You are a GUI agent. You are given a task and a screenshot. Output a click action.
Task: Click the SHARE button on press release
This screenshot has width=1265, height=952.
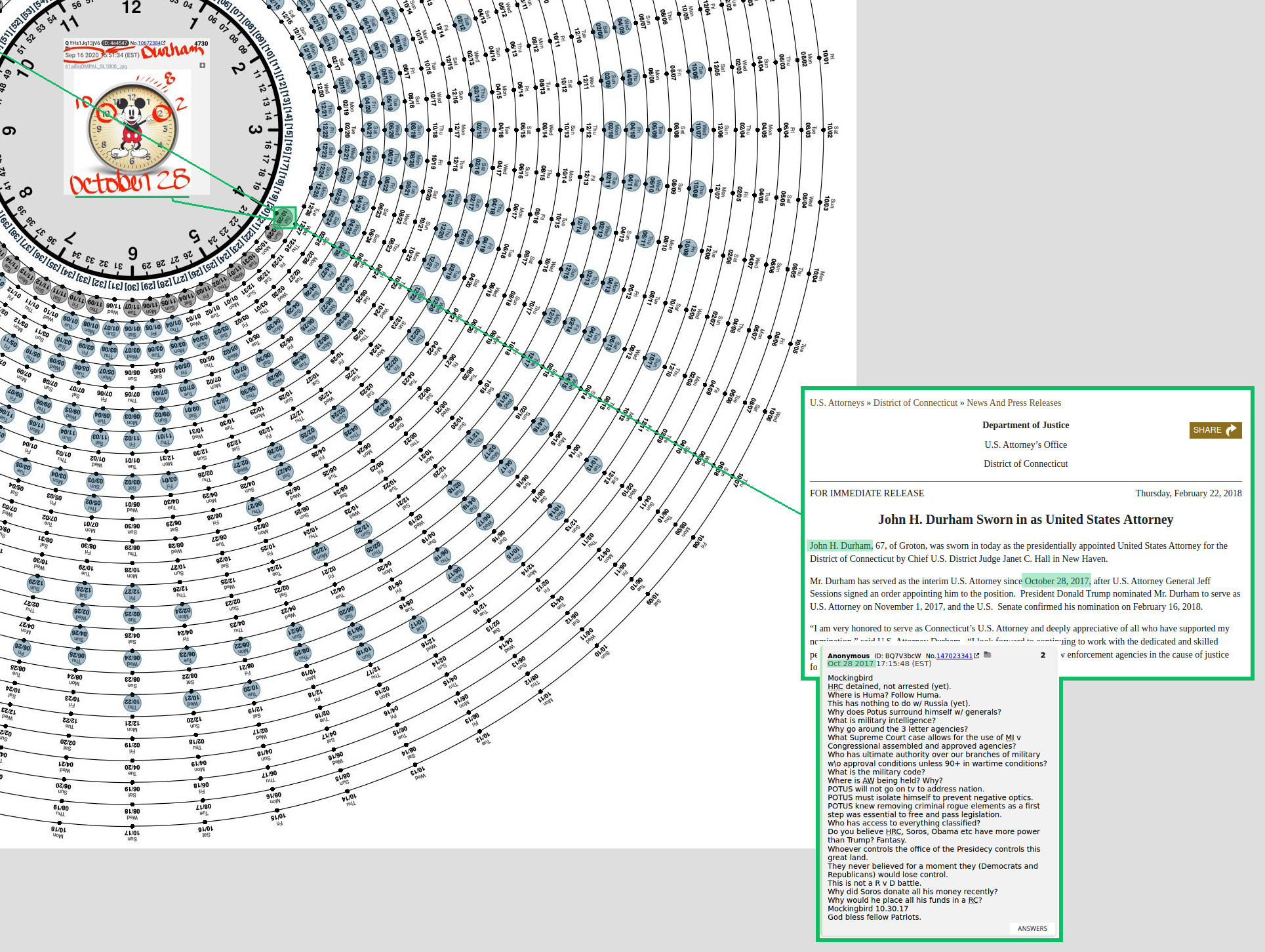(x=1215, y=430)
